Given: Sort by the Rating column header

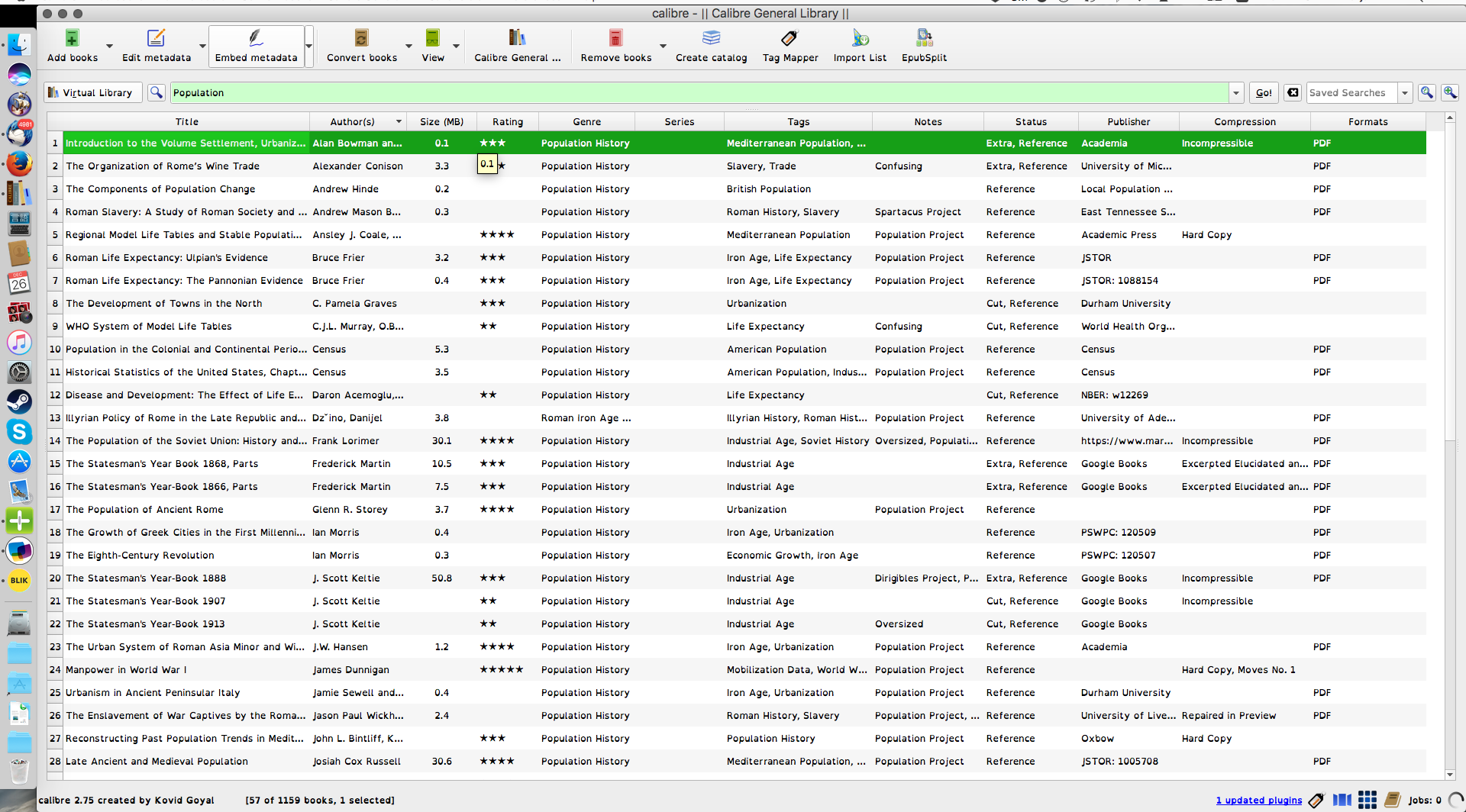Looking at the screenshot, I should 508,122.
